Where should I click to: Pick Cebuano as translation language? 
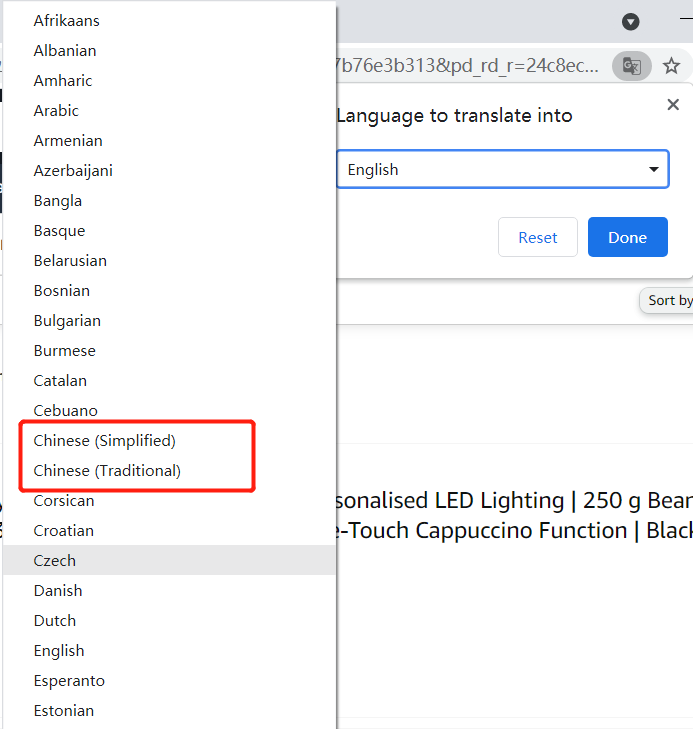click(169, 411)
